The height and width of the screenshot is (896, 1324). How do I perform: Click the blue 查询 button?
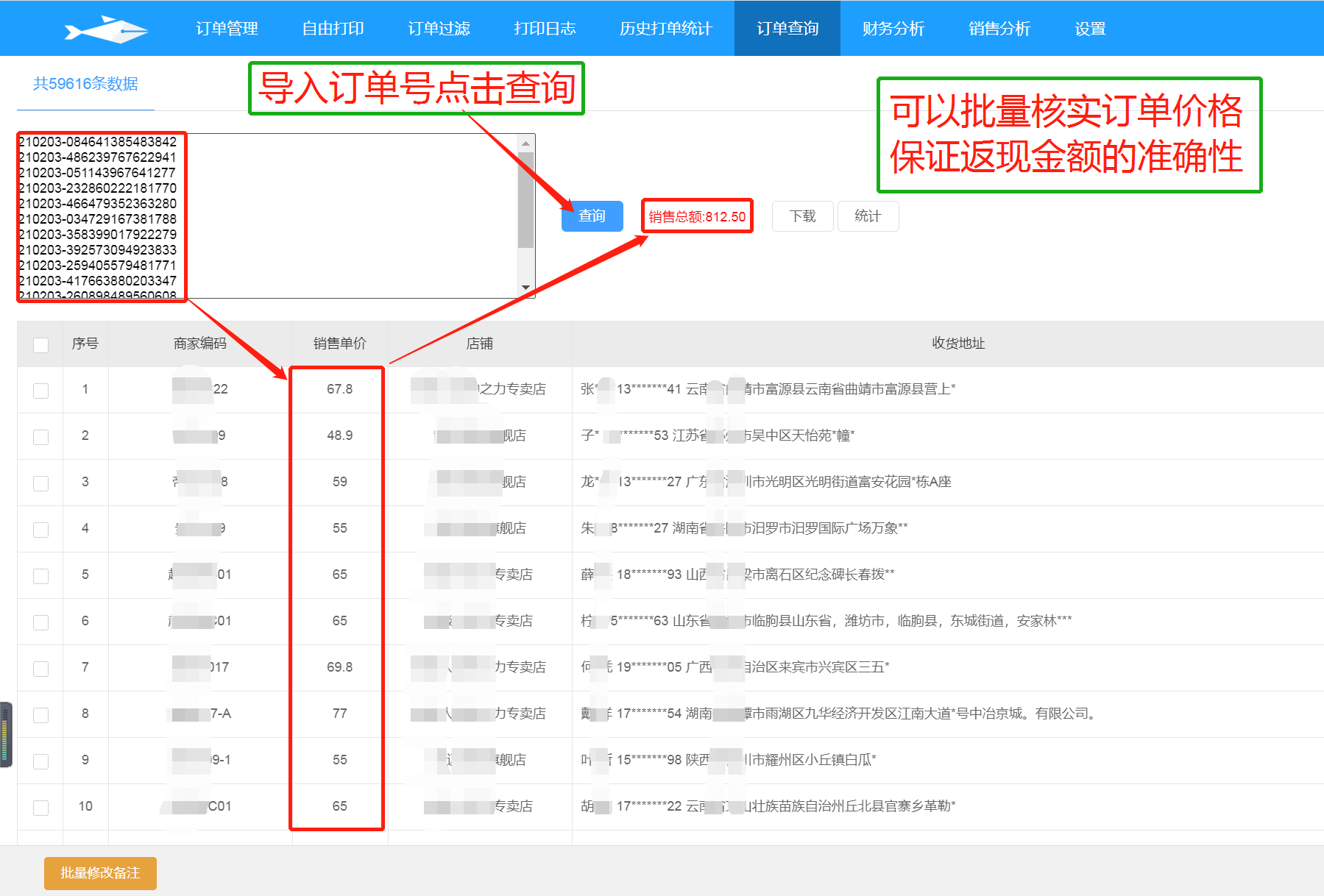pos(592,216)
